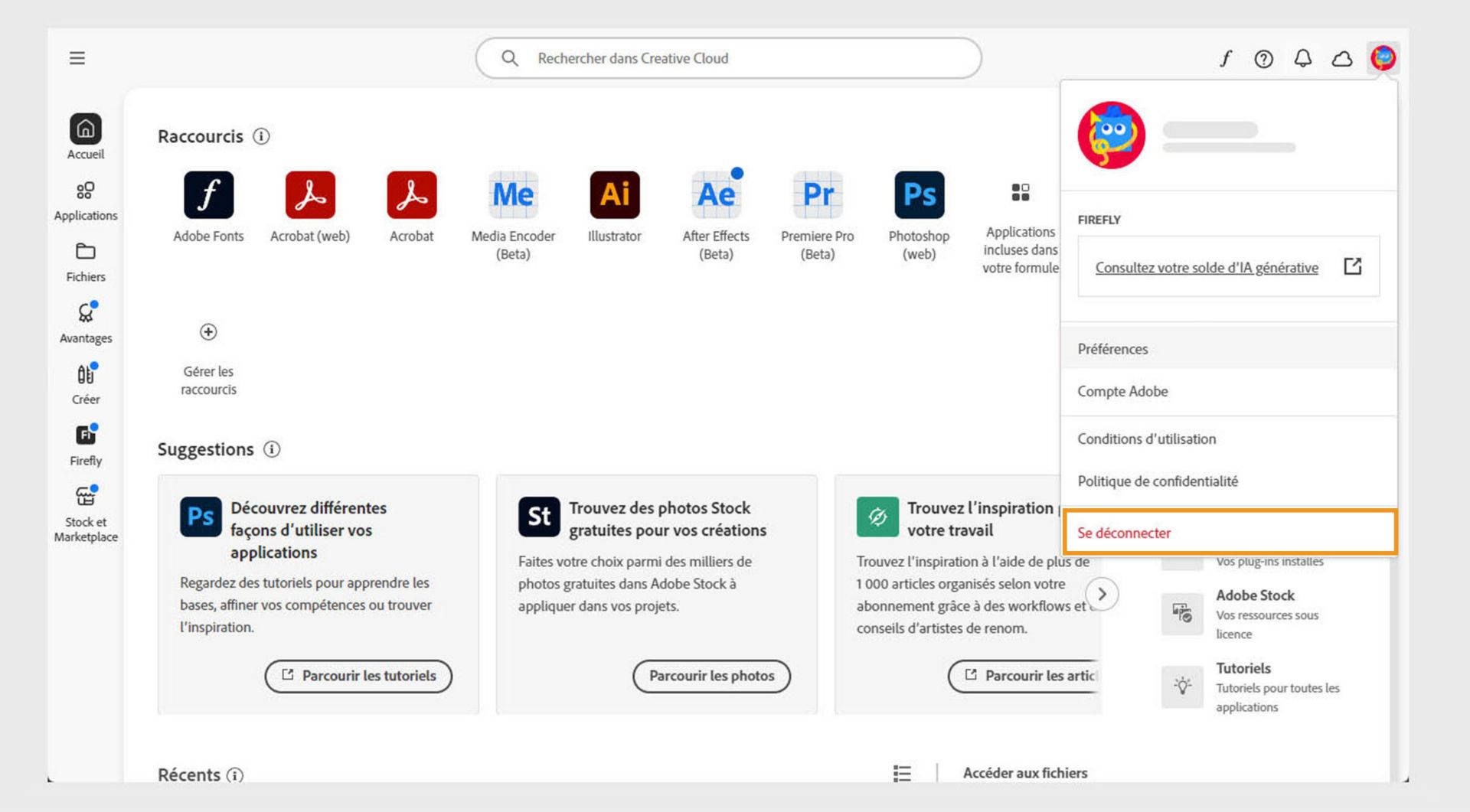Screen dimensions: 1470x812
Task: Click profile avatar in top bar
Action: (1383, 58)
